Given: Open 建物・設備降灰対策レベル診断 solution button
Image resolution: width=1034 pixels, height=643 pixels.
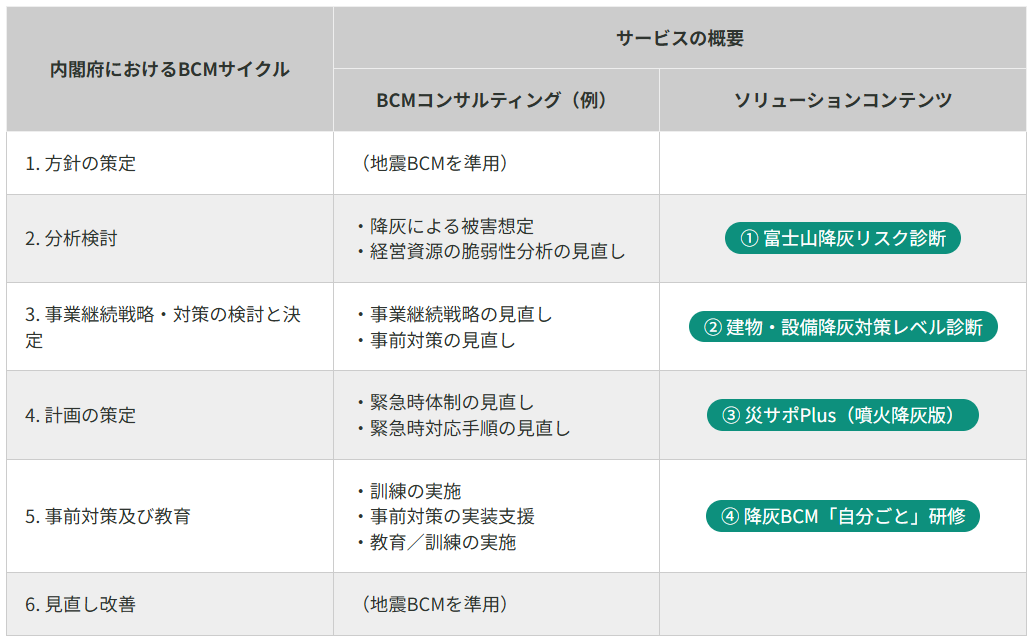Looking at the screenshot, I should tap(843, 327).
